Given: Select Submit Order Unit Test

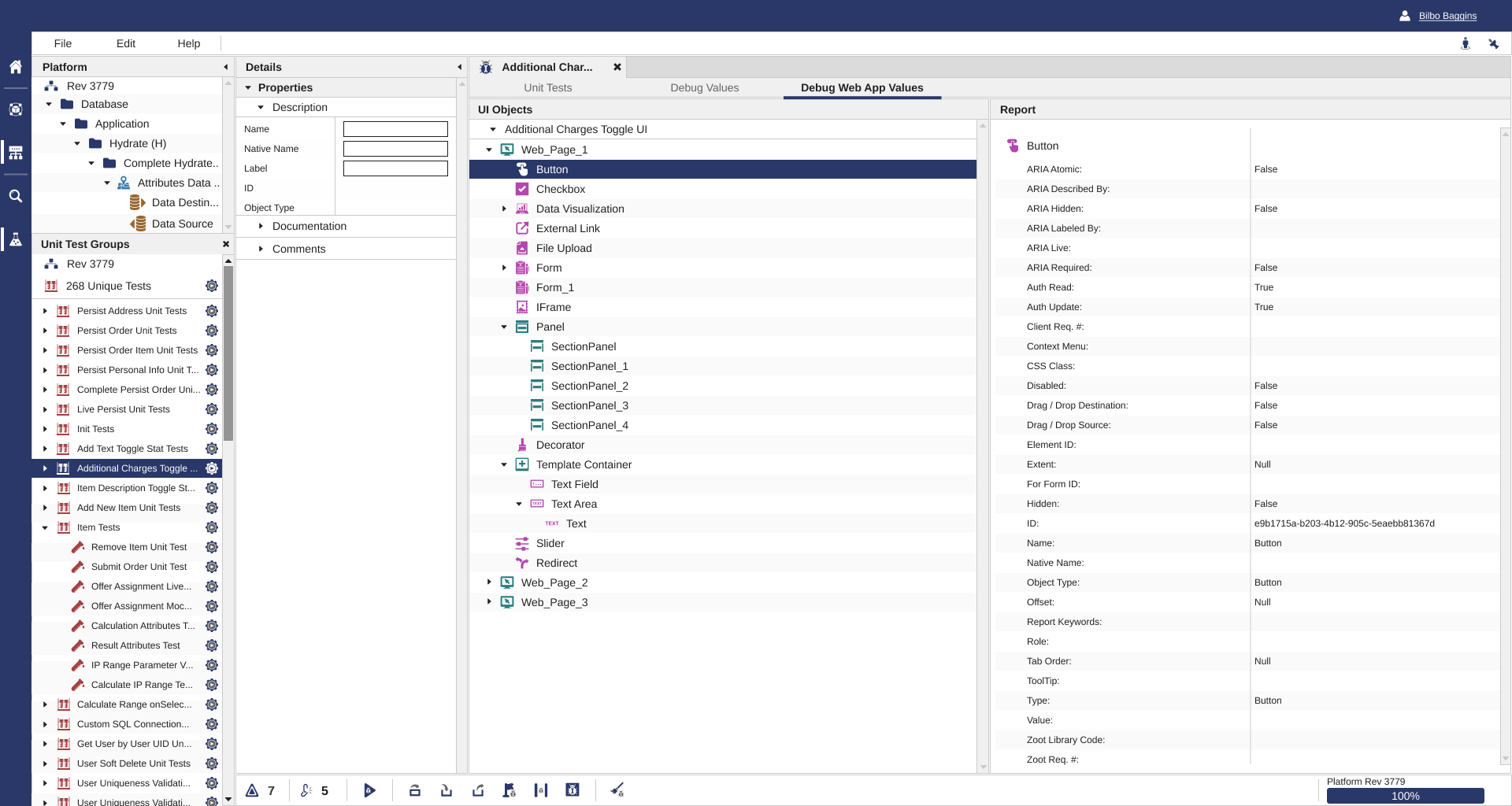Looking at the screenshot, I should tap(139, 567).
